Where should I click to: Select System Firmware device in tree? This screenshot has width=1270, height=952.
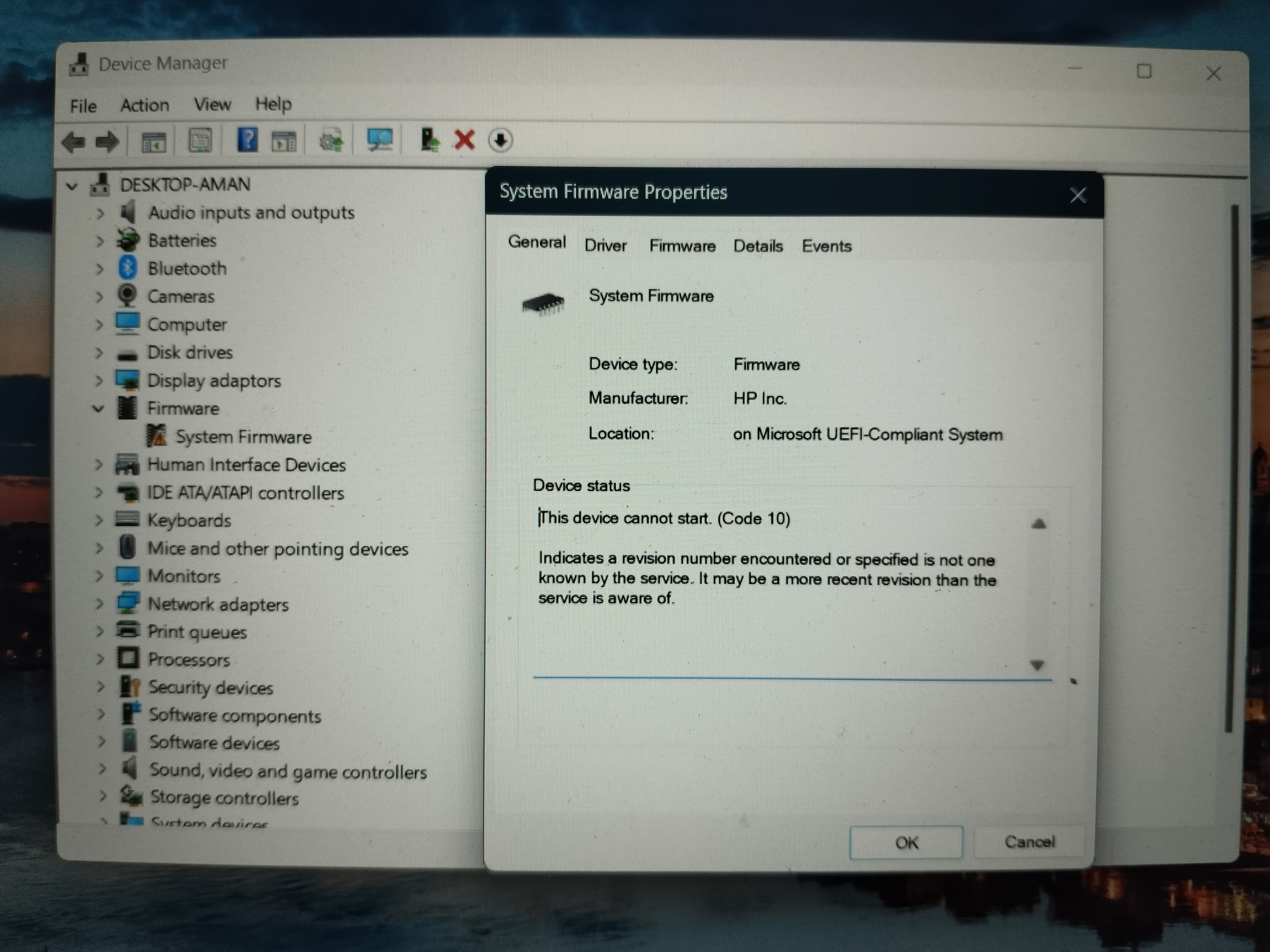pyautogui.click(x=243, y=437)
